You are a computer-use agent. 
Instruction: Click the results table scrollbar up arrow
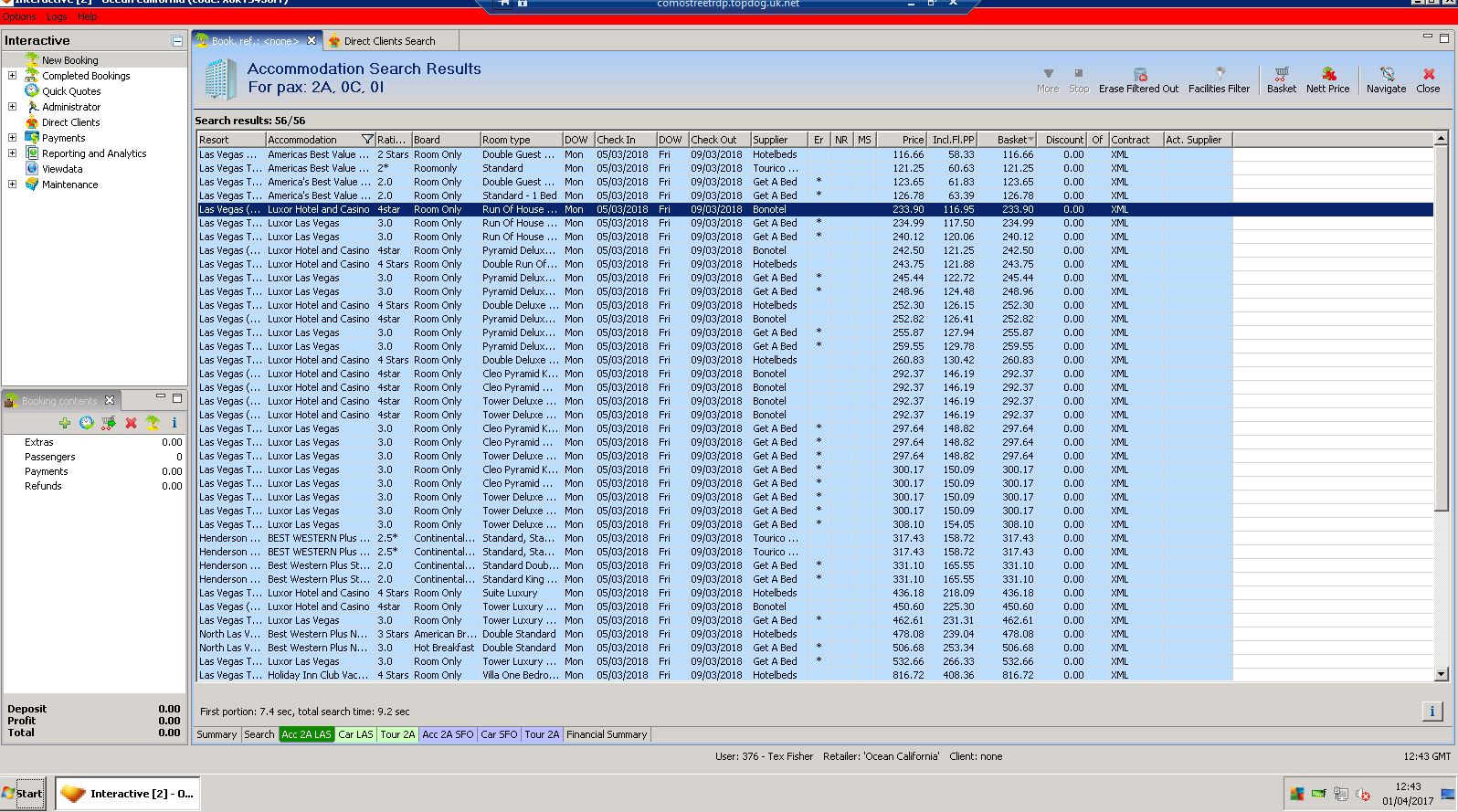(x=1442, y=140)
